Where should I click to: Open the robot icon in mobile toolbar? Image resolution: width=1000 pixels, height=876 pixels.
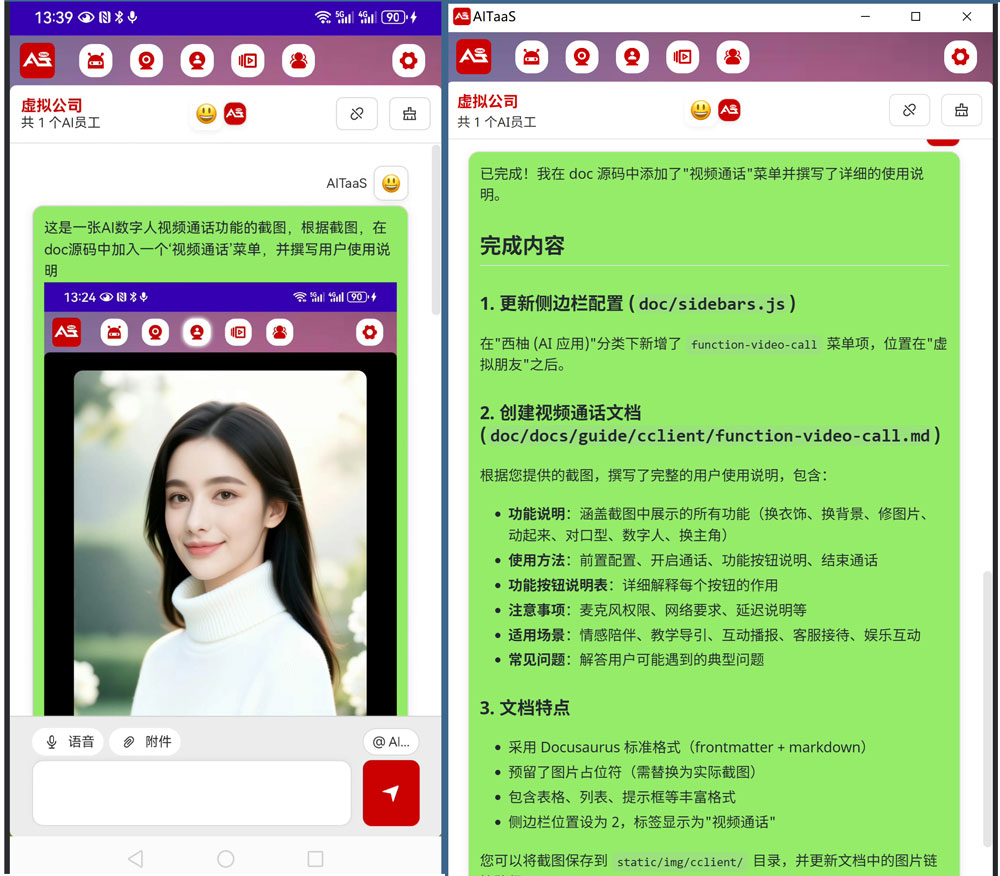point(96,61)
